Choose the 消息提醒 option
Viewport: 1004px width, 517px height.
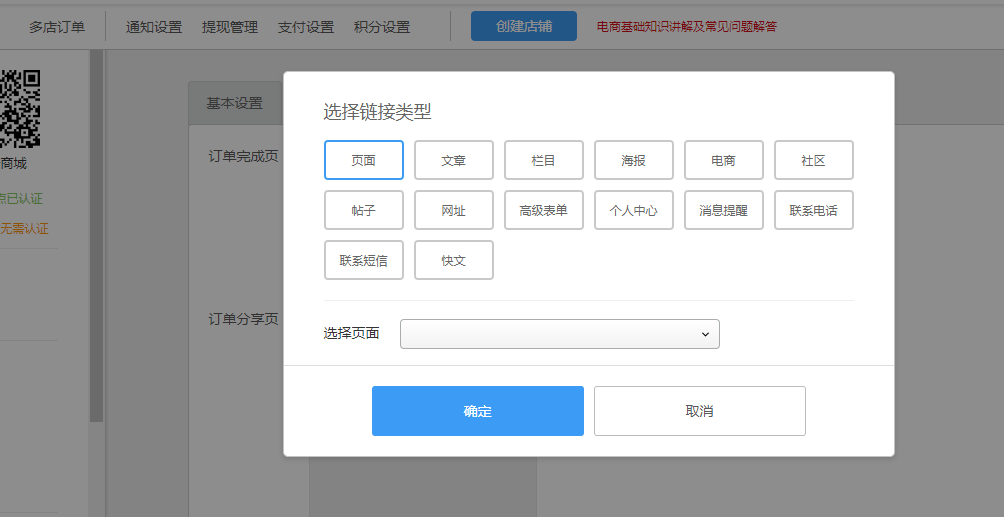[724, 210]
